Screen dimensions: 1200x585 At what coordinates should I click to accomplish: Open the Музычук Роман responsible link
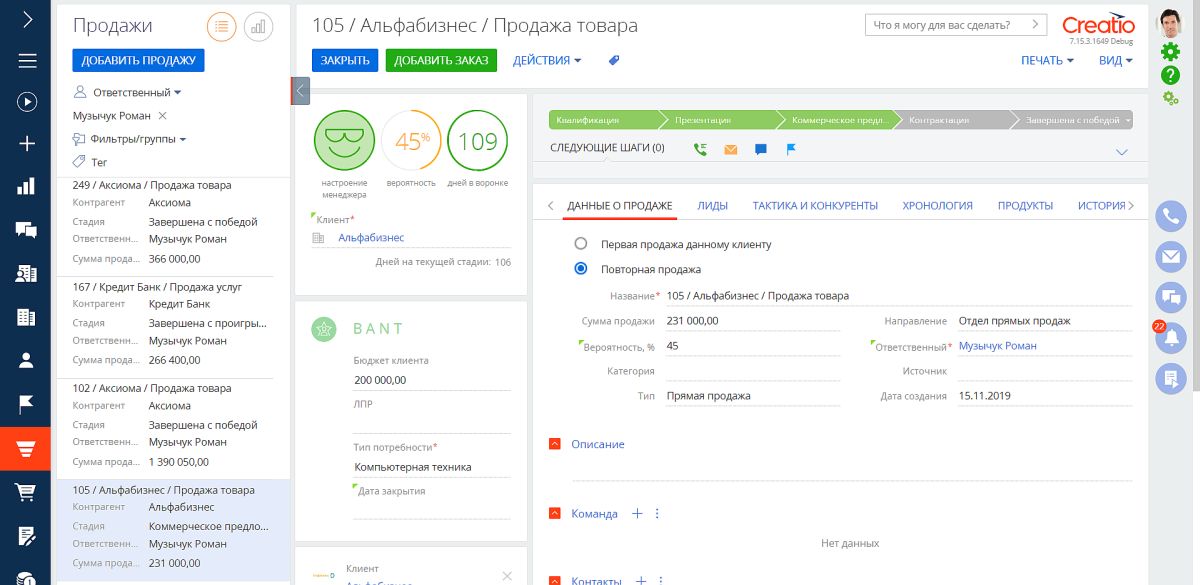[997, 346]
